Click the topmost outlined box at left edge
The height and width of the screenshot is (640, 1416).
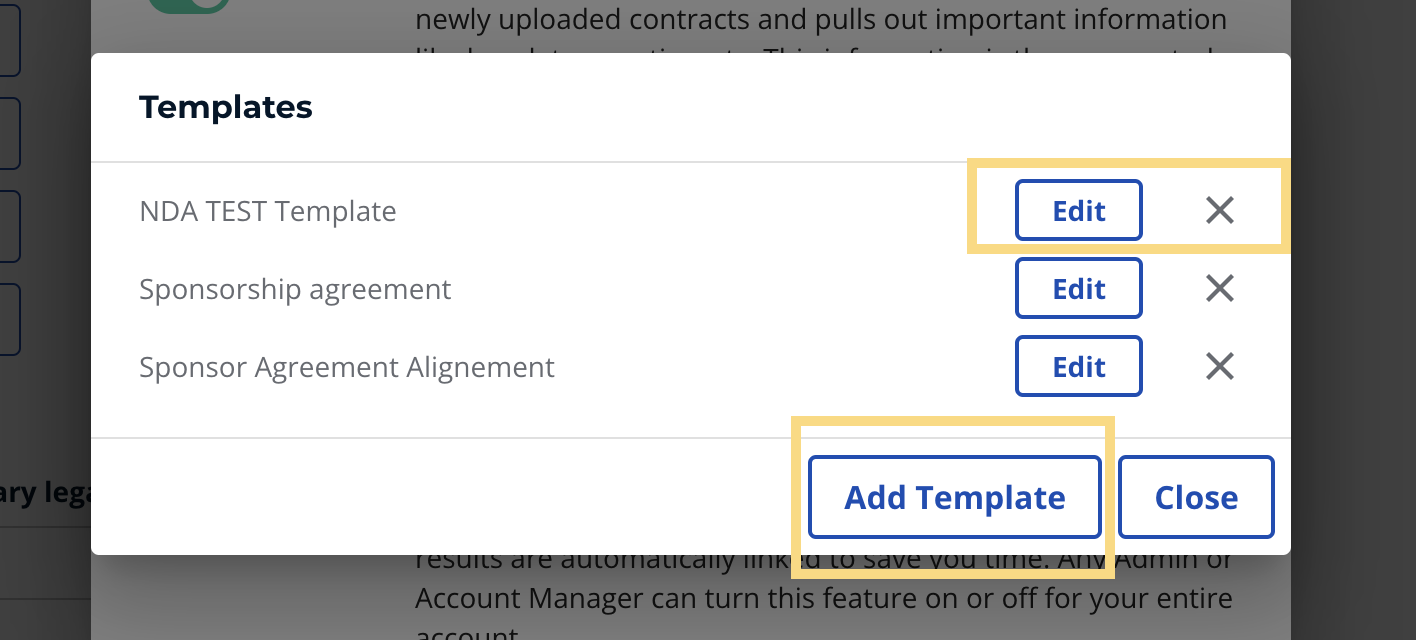[9, 40]
